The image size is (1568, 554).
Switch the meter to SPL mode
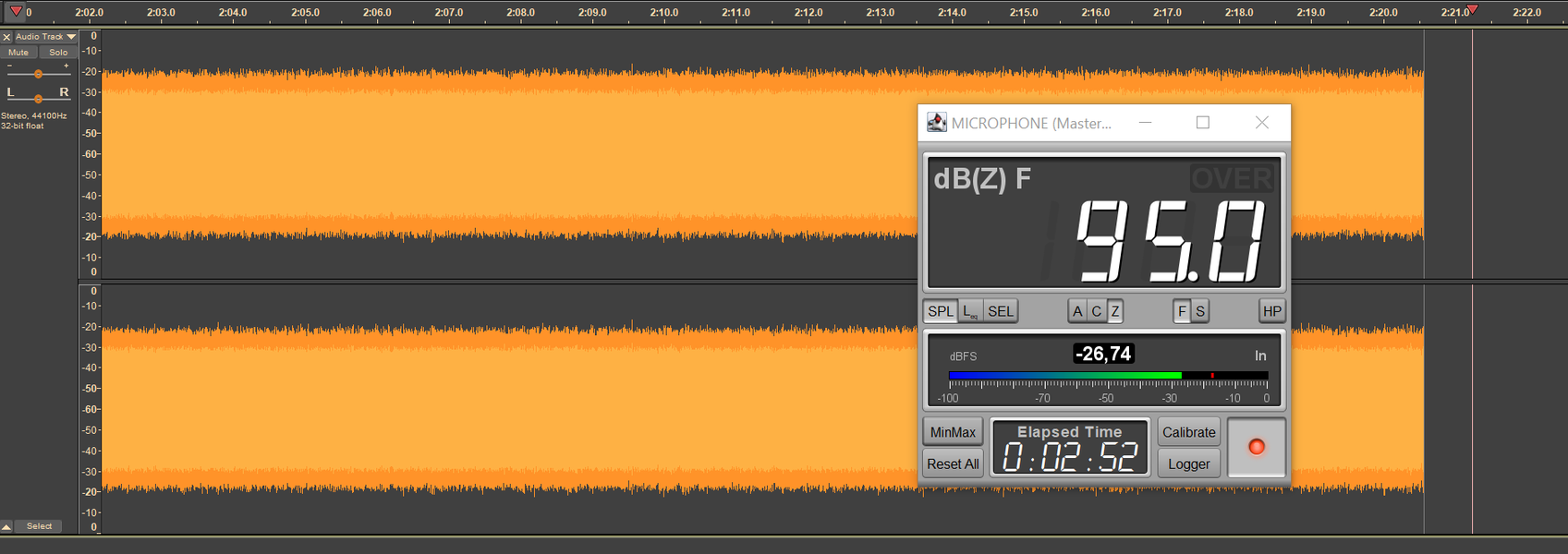coord(941,311)
